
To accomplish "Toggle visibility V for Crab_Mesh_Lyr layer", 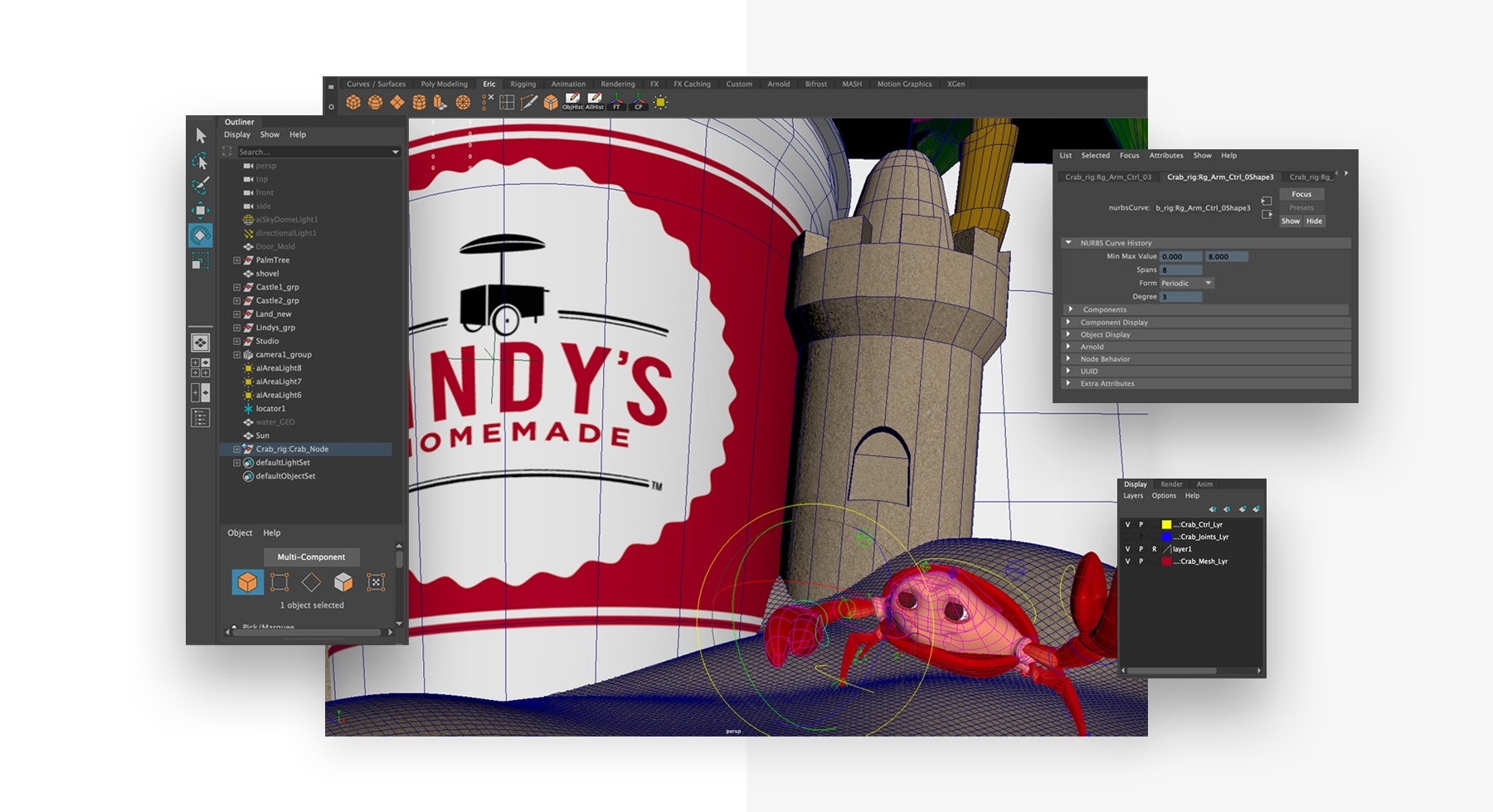I will pyautogui.click(x=1127, y=562).
